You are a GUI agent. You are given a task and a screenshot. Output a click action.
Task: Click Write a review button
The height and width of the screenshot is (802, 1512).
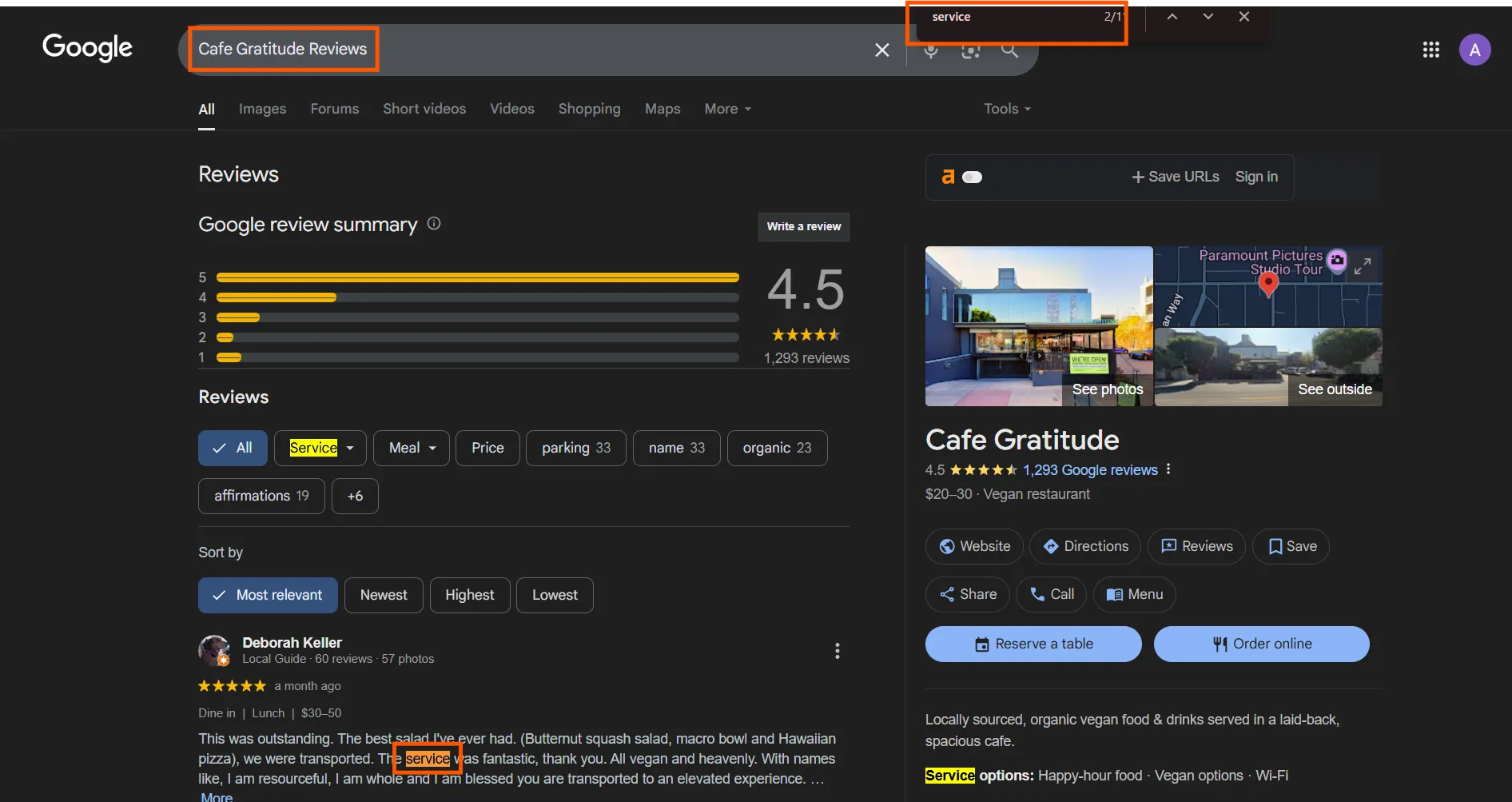coord(804,226)
